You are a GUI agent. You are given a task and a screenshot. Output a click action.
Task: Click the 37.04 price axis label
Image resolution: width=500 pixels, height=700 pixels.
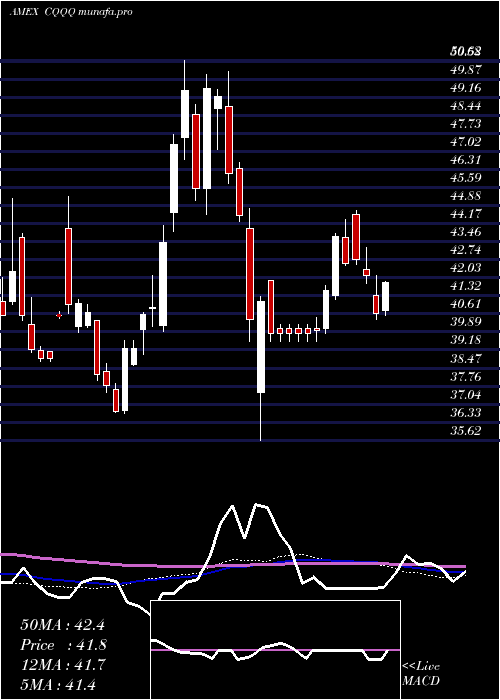coord(466,395)
